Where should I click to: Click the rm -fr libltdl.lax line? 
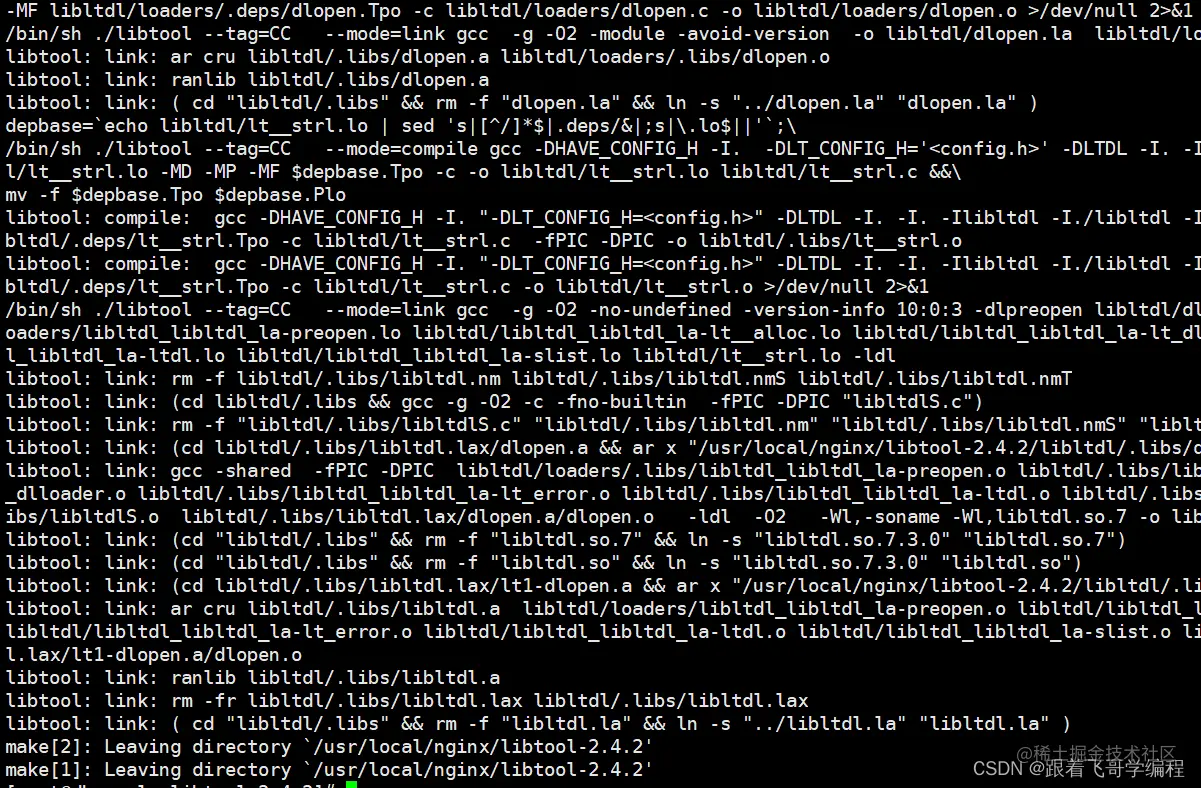point(407,701)
